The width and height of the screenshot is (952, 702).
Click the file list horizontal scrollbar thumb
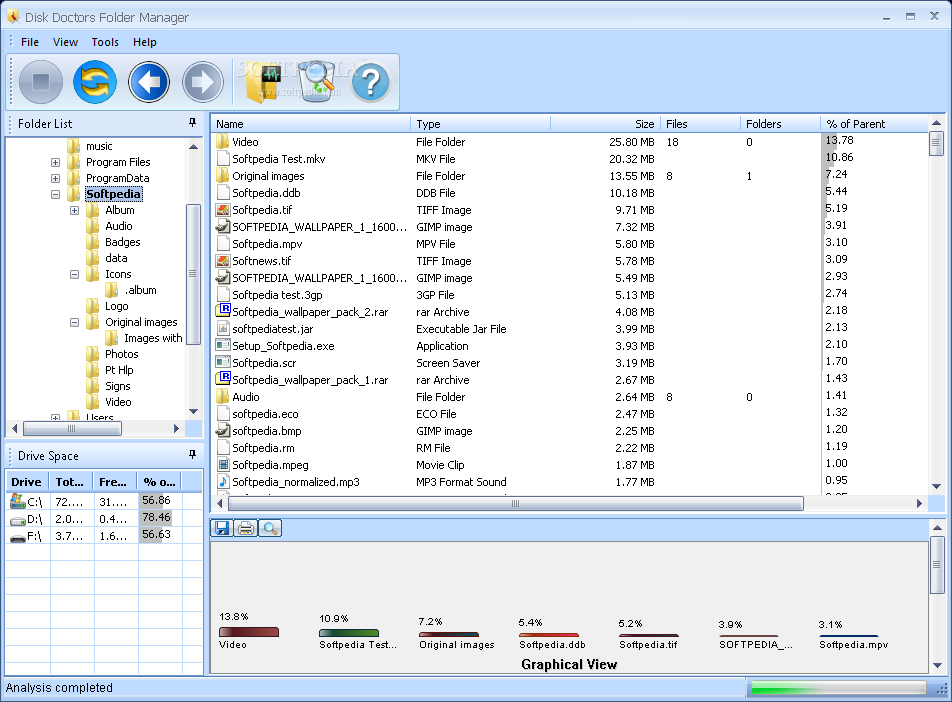[515, 503]
